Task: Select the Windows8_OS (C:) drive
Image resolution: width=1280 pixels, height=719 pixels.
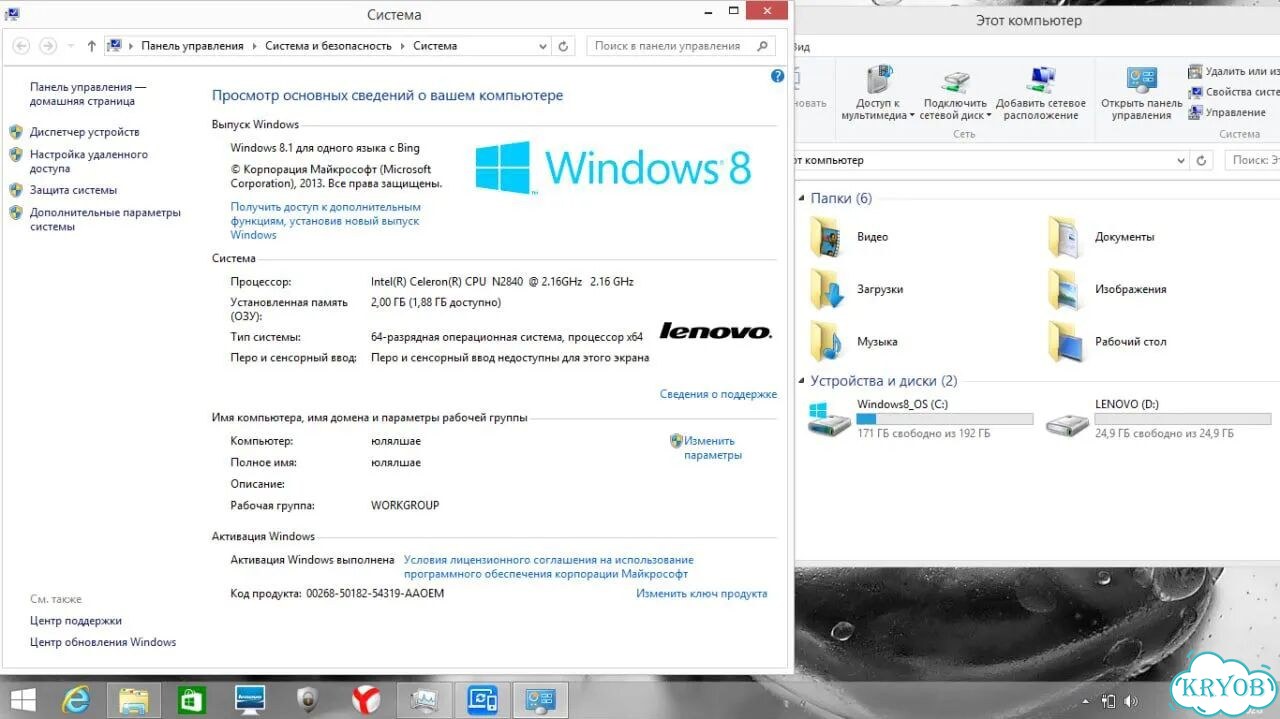Action: (x=921, y=418)
